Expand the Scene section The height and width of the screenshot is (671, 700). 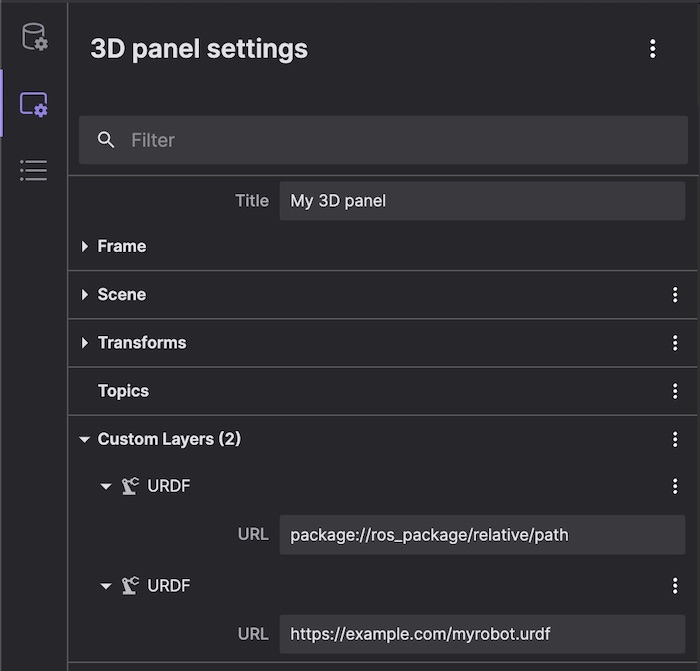pyautogui.click(x=86, y=295)
